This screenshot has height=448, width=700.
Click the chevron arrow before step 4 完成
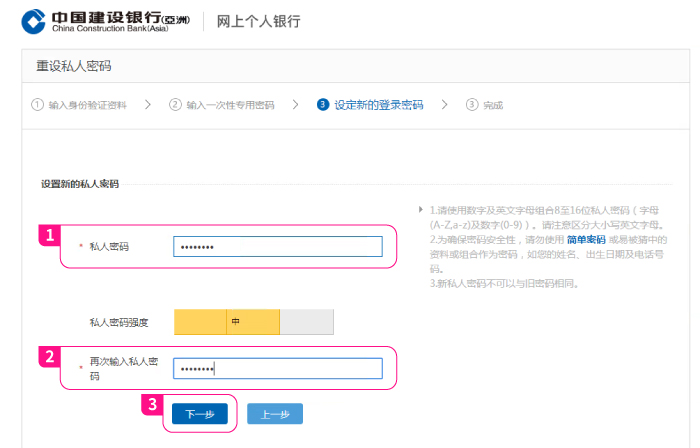(x=443, y=104)
